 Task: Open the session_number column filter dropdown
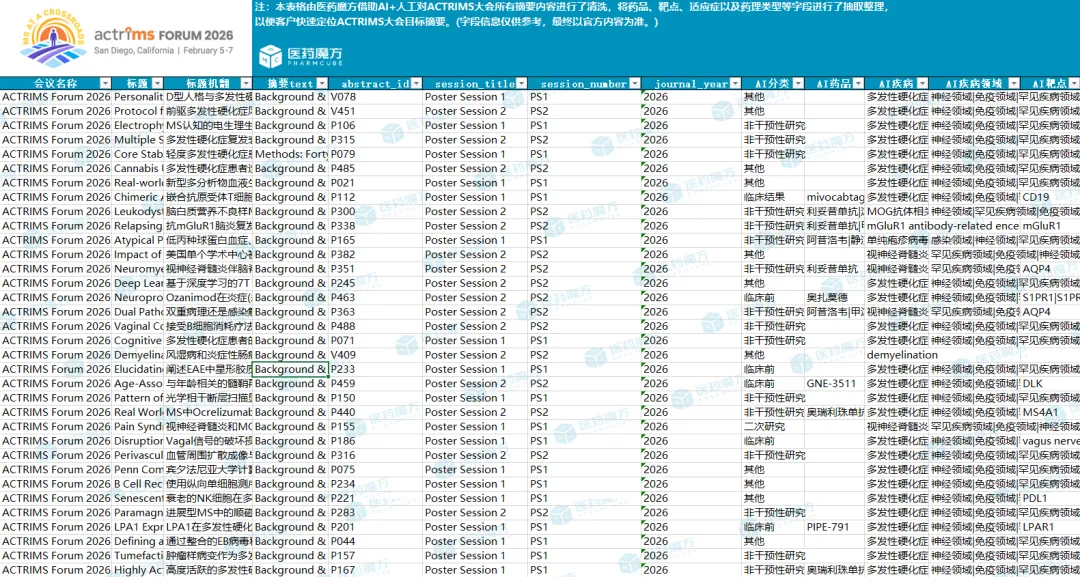634,83
